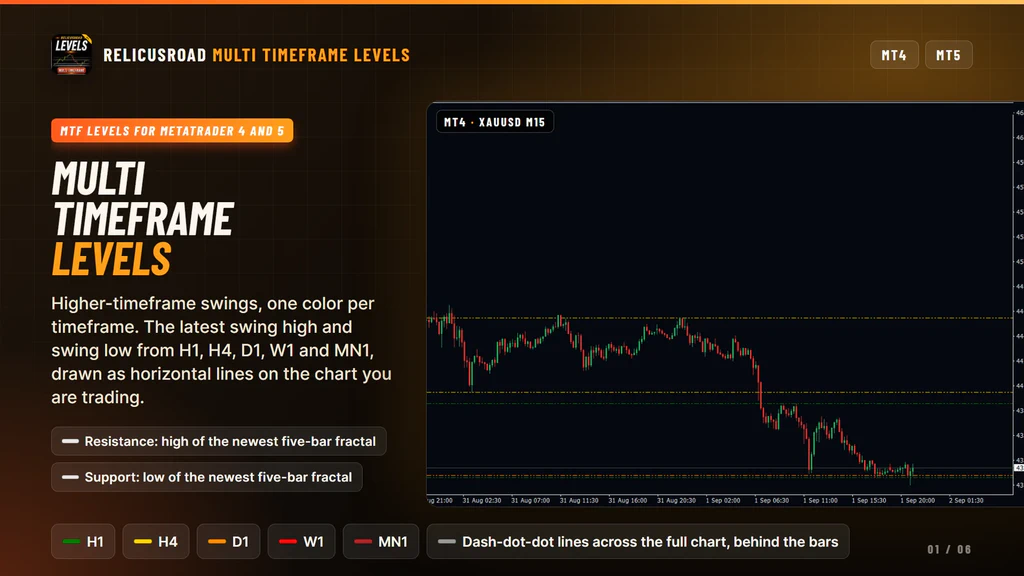Click the RELICUSROAD MULTI TIMEFRAME LEVELS header title
The height and width of the screenshot is (576, 1024).
pyautogui.click(x=257, y=55)
